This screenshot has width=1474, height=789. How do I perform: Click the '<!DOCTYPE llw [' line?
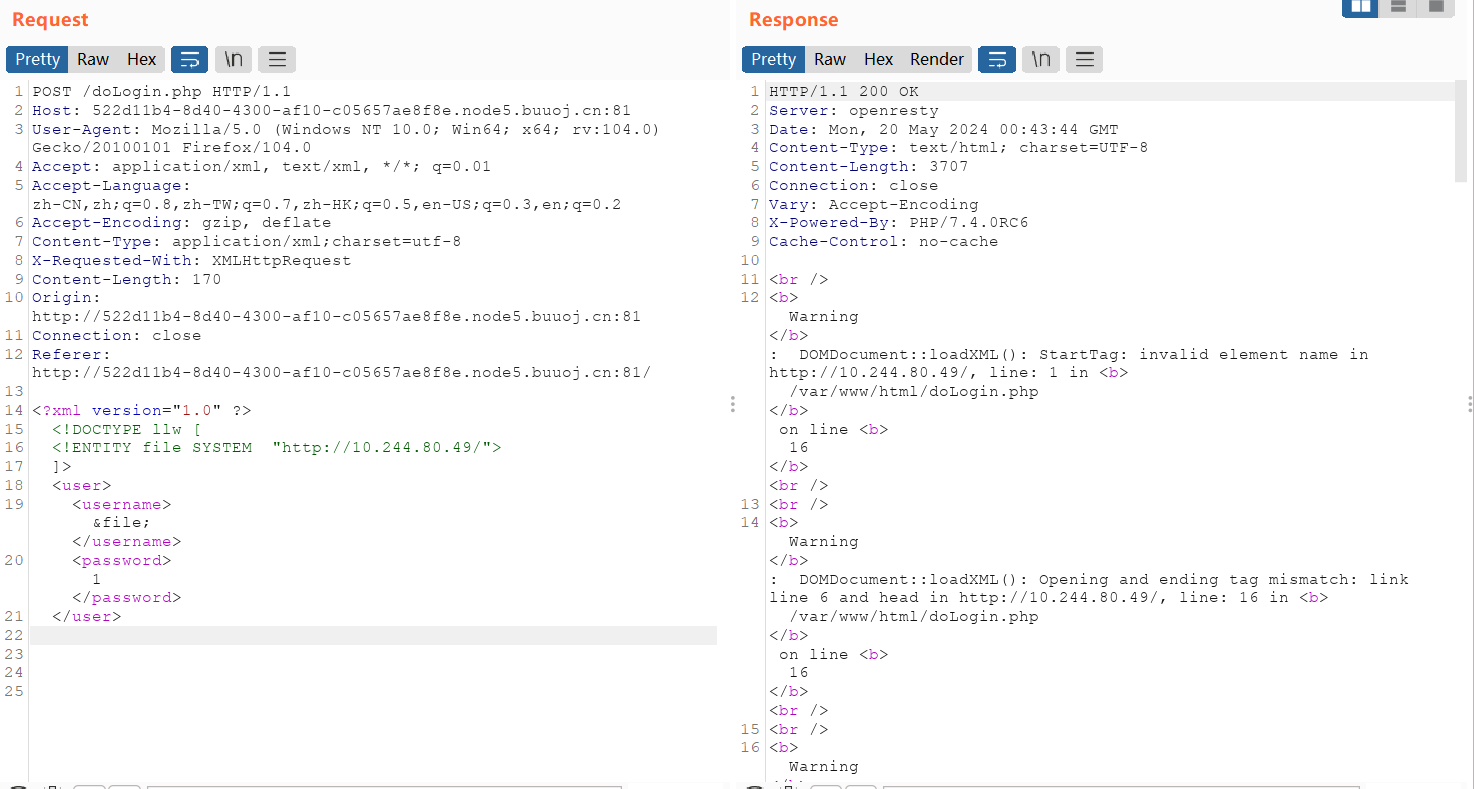(127, 430)
